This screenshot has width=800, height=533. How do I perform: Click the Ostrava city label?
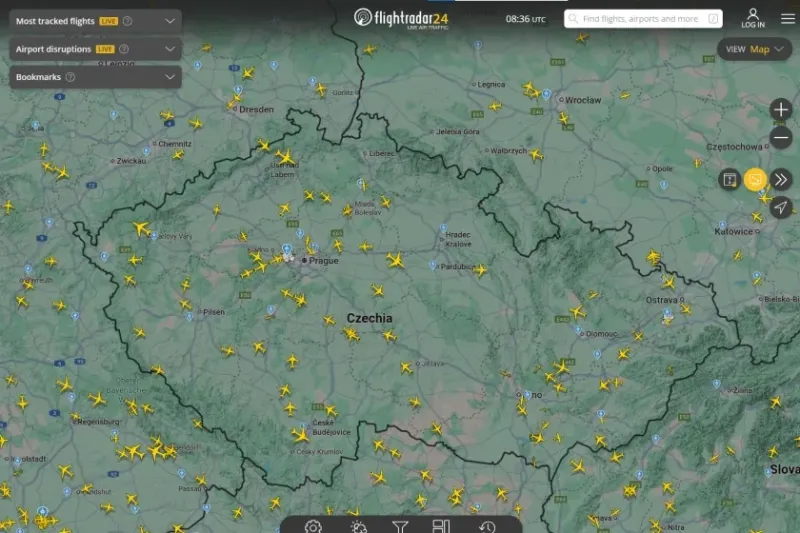click(662, 300)
